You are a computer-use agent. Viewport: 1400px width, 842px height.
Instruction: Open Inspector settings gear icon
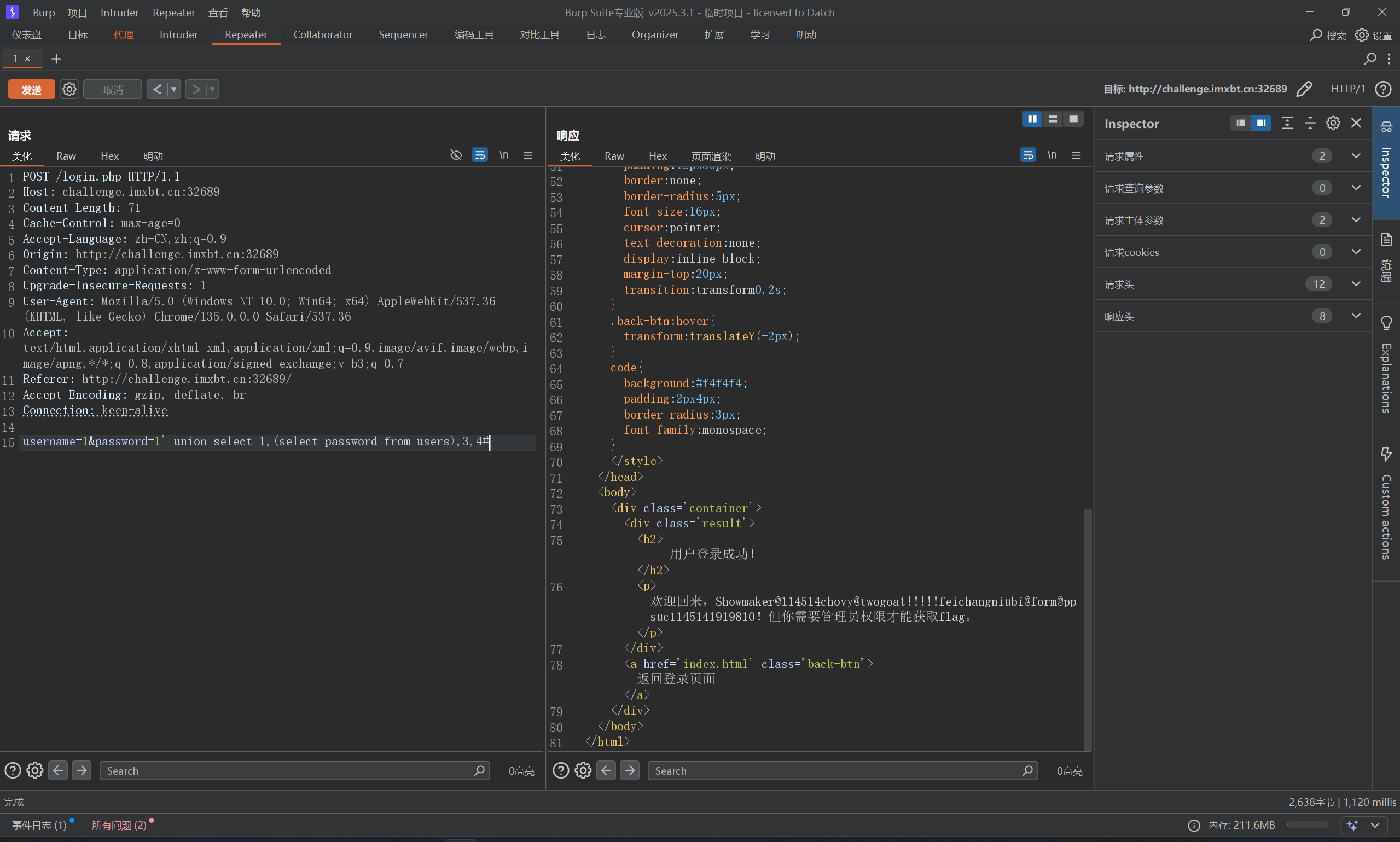(1333, 123)
